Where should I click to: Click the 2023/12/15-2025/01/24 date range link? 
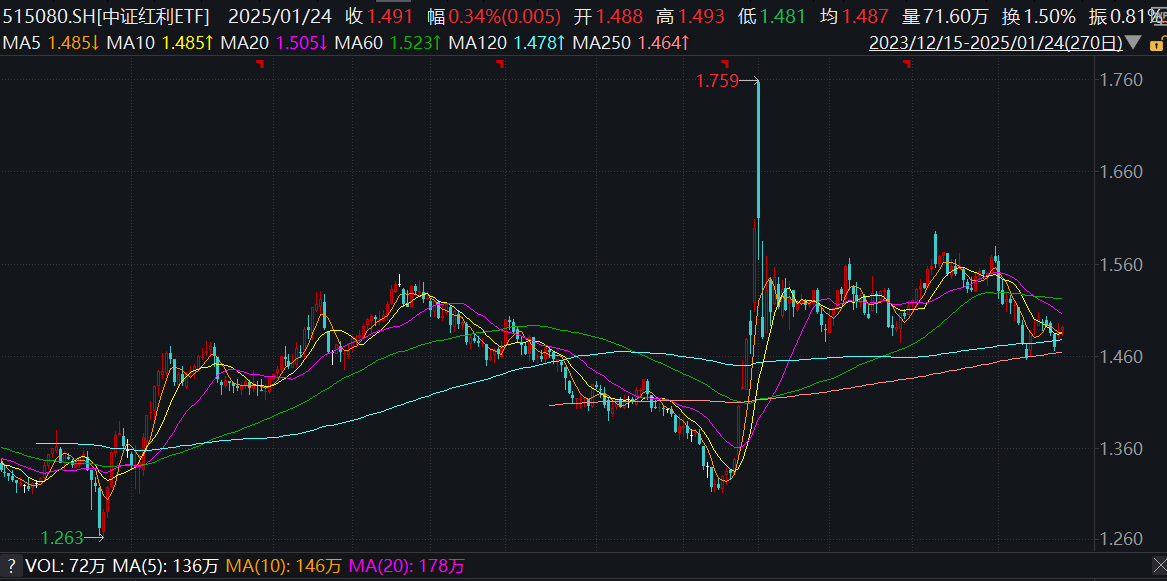tap(994, 43)
